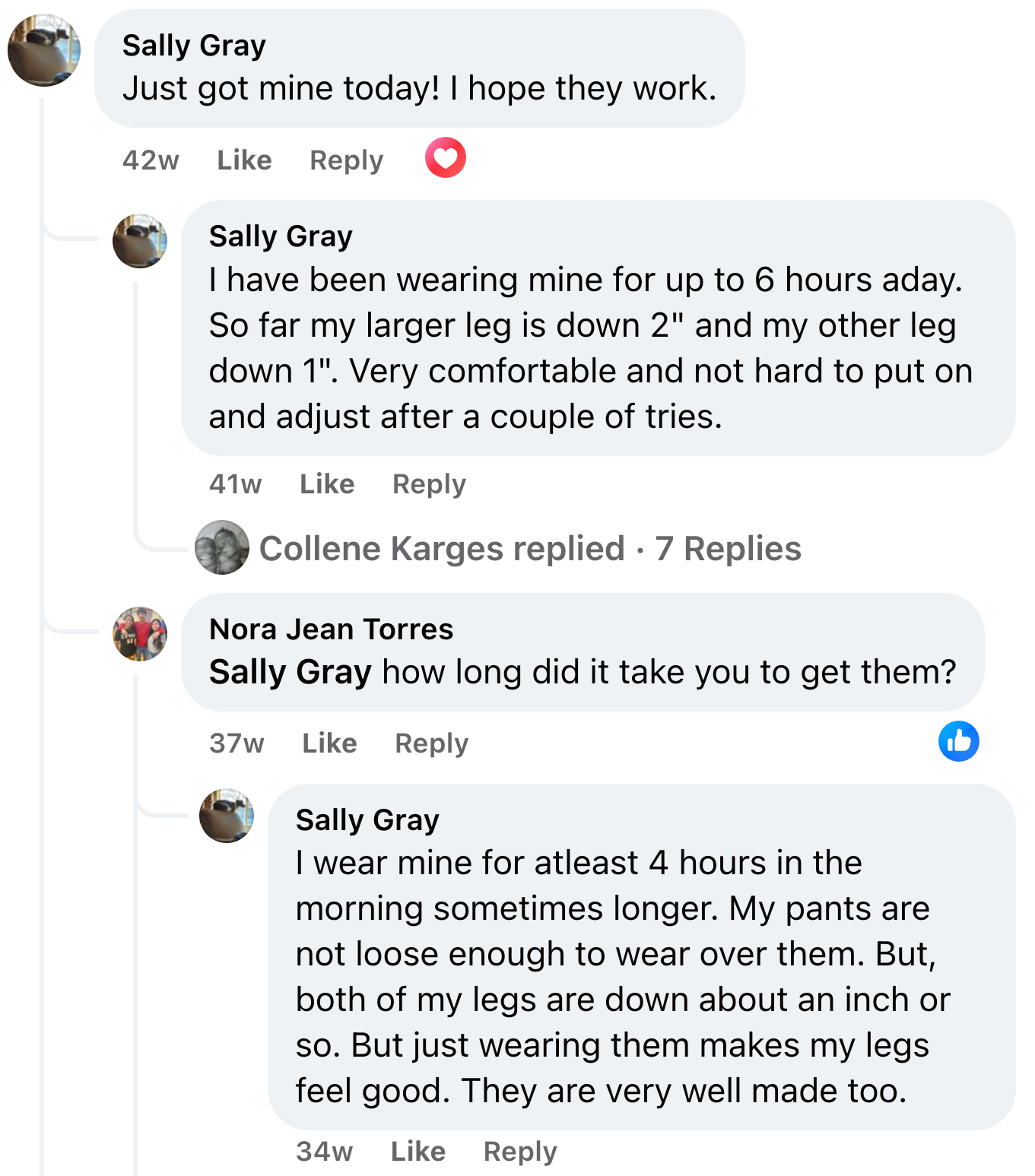
Task: Reply to the comment posted 34w ago
Action: coord(520,1152)
